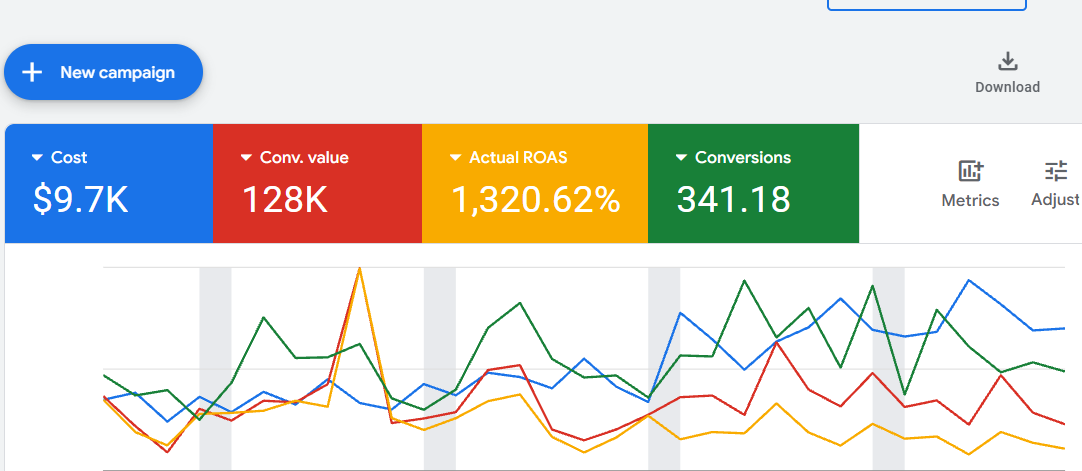Screen dimensions: 1082x471
Task: Click the New campaign text label
Action: [117, 72]
